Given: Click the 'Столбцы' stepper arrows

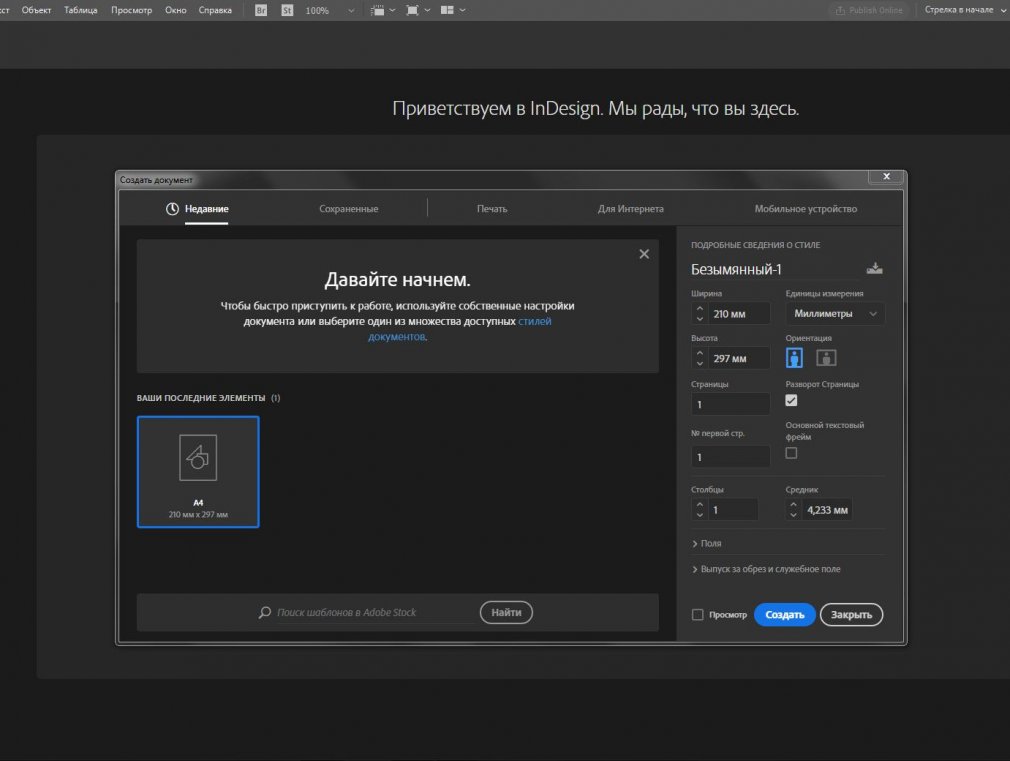Looking at the screenshot, I should [700, 510].
